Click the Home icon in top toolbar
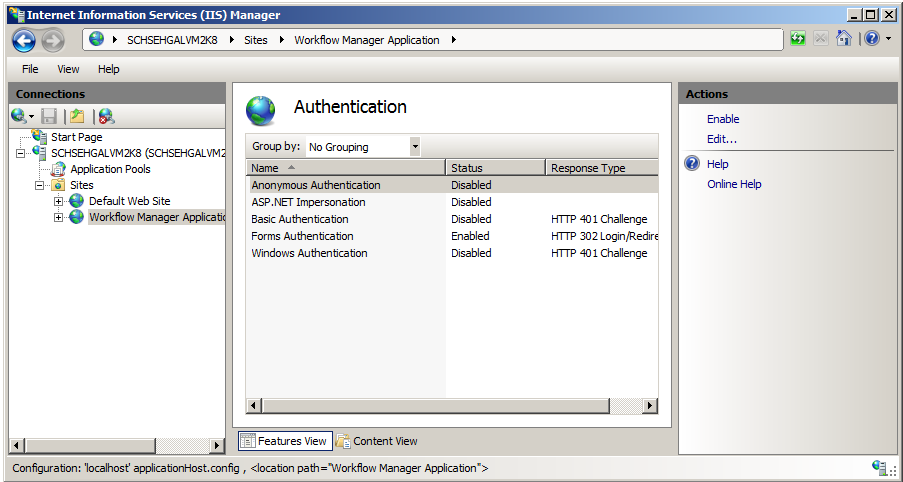This screenshot has height=482, width=903. coord(844,40)
